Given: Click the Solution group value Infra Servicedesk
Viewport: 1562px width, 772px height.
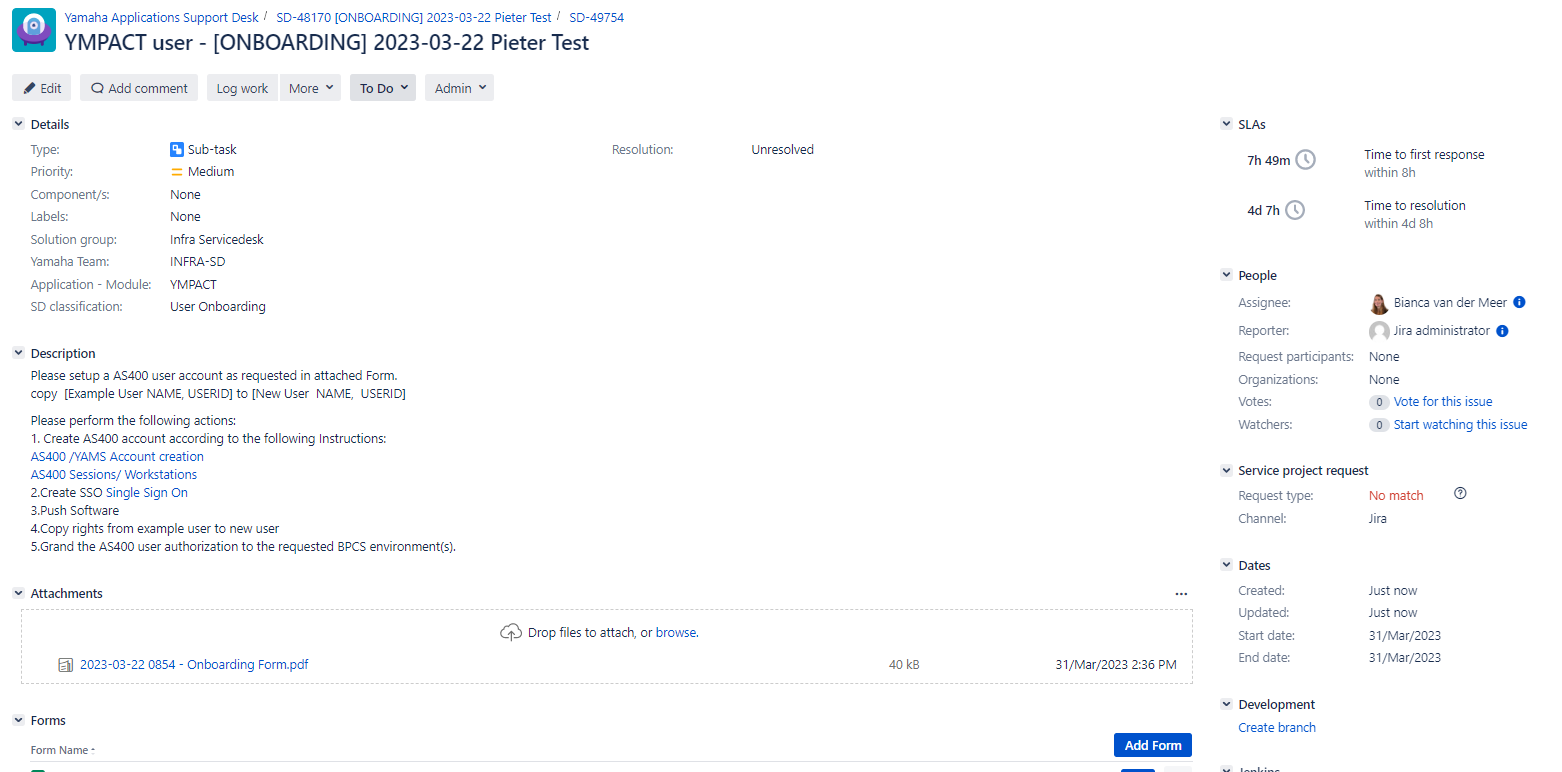Looking at the screenshot, I should coord(217,240).
